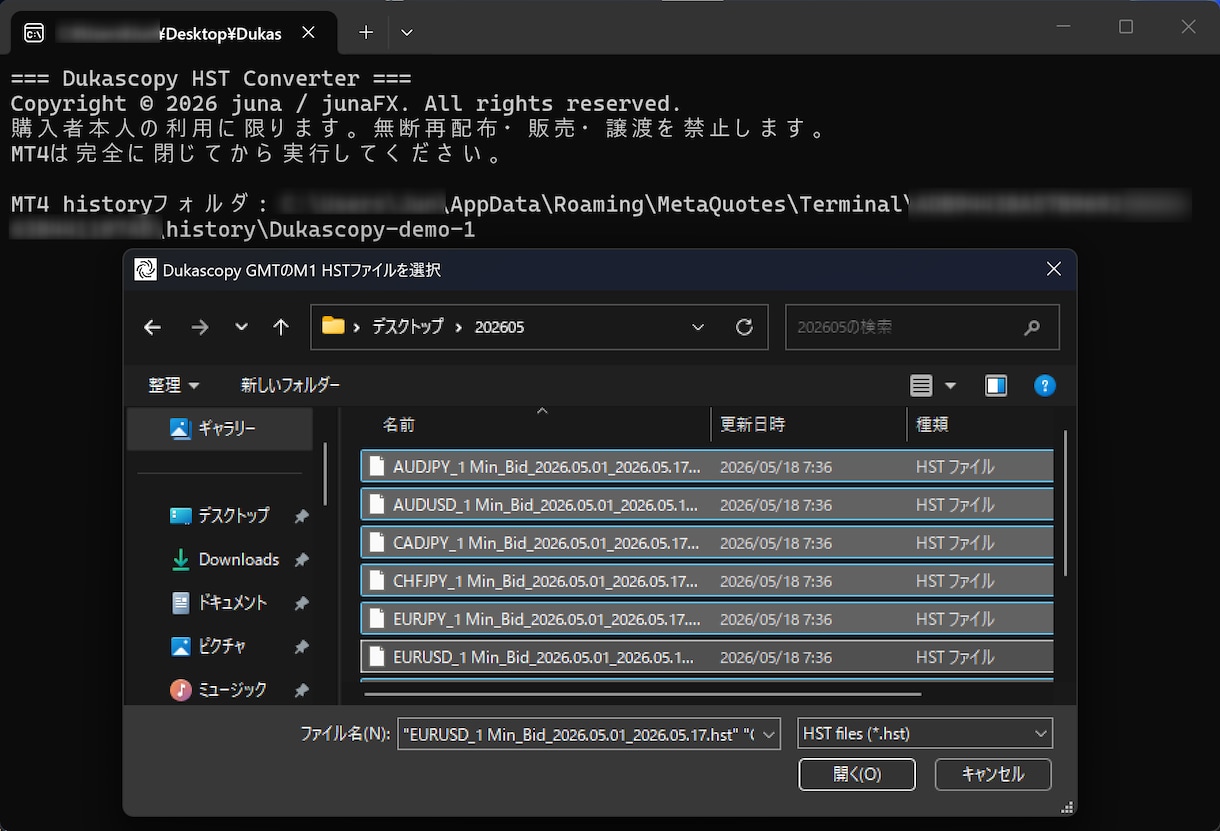Click the file icon of the AUDJPY_1 row

pyautogui.click(x=377, y=466)
